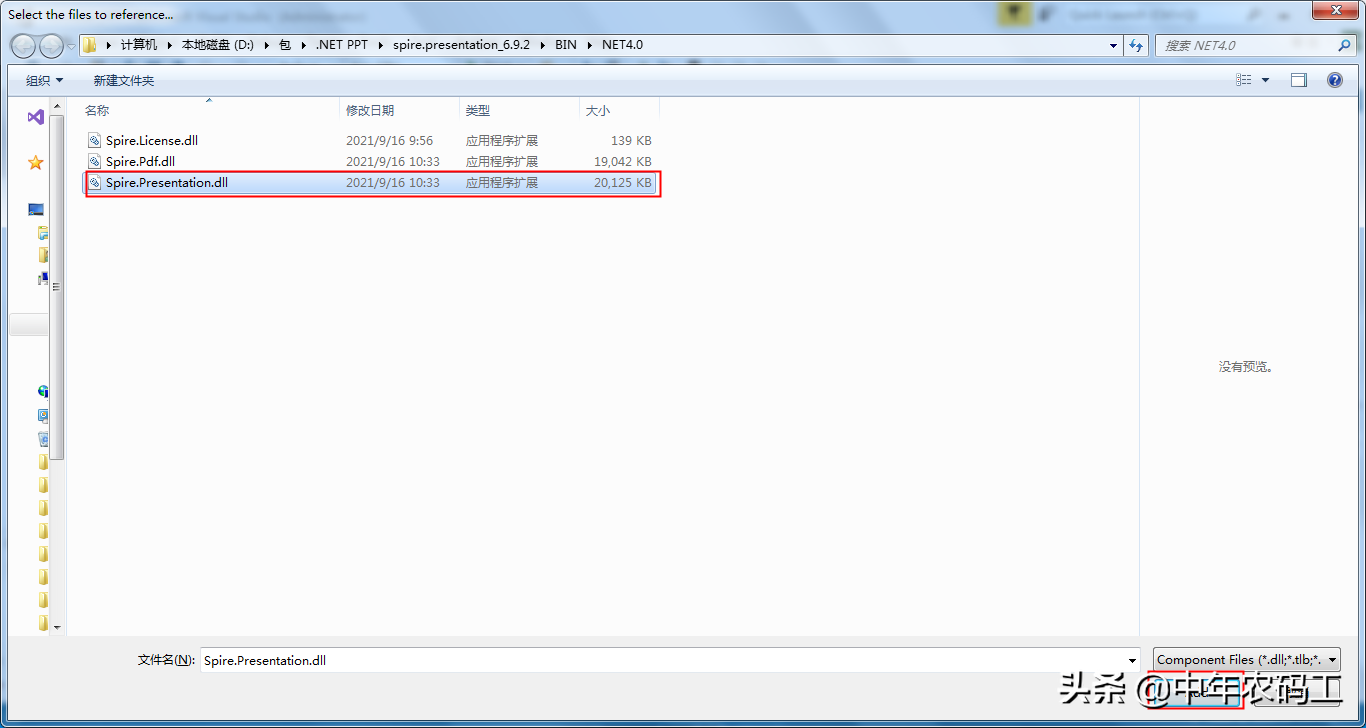Navigate to 本地磁盘 (D:) in the address bar
Image resolution: width=1366 pixels, height=728 pixels.
point(217,45)
